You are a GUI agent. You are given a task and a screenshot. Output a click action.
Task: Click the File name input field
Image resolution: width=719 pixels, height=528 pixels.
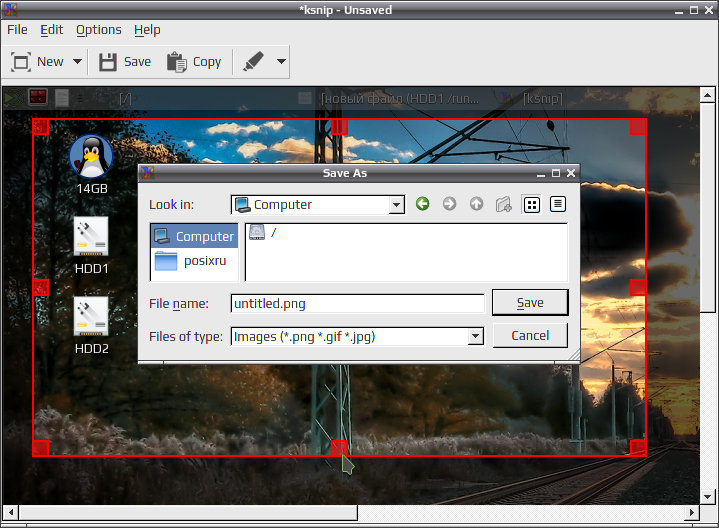357,304
